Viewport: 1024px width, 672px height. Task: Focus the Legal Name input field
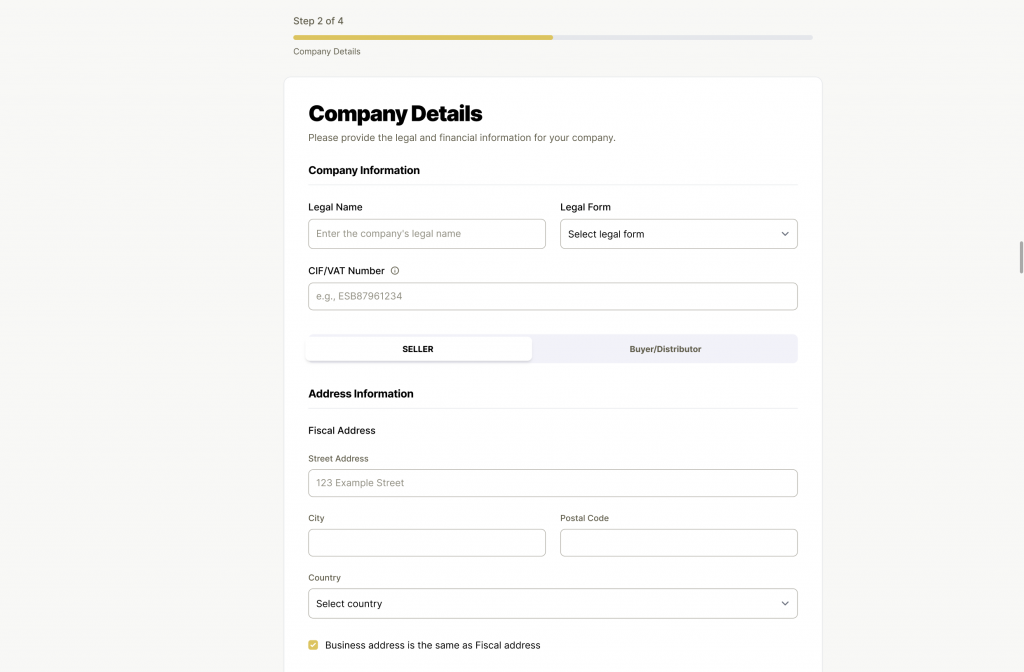(427, 234)
